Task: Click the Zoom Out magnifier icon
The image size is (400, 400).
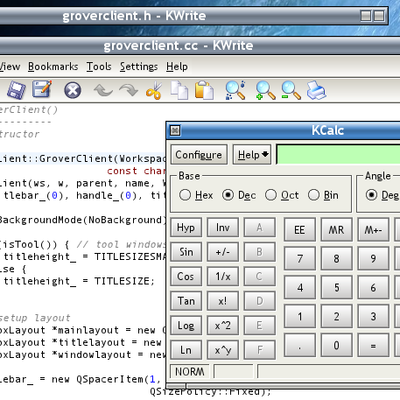Action: pos(291,90)
